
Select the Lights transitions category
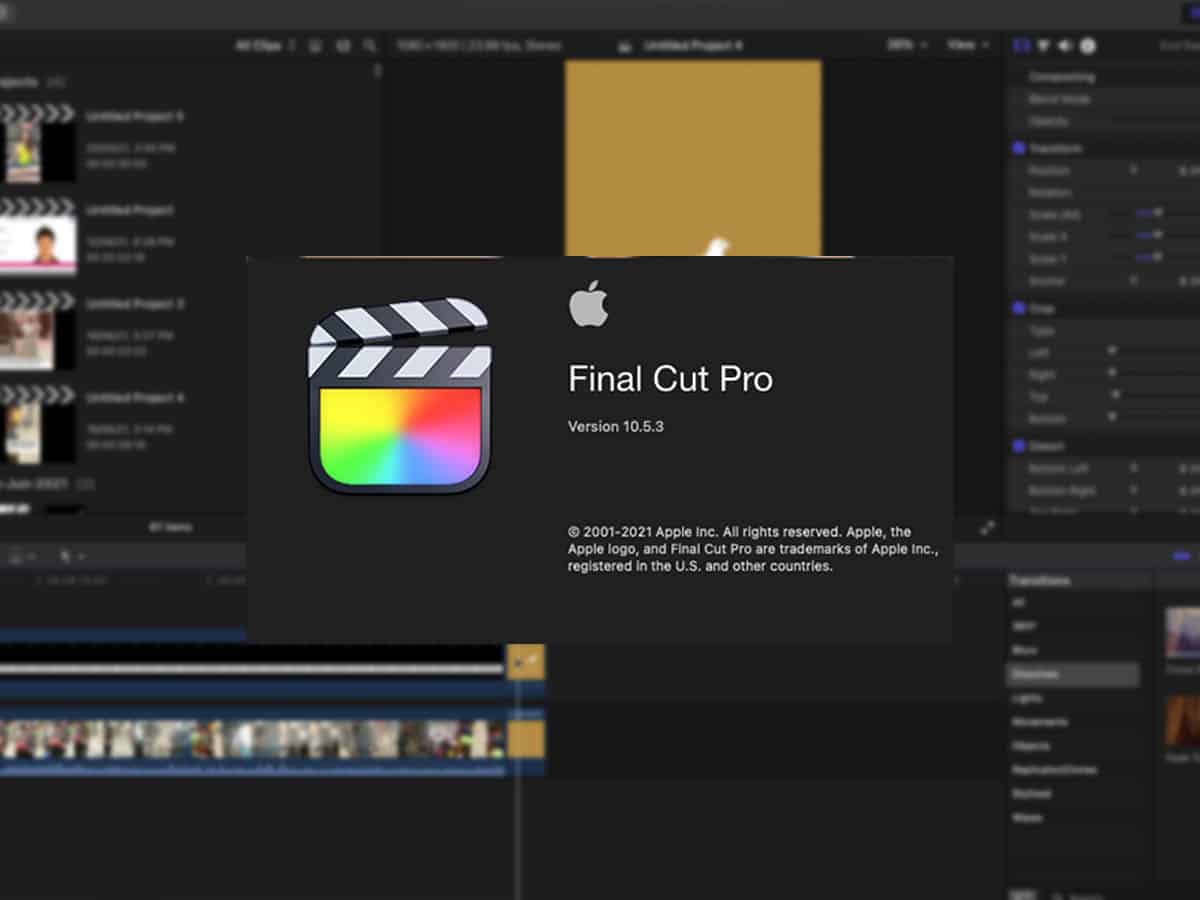(x=1027, y=698)
